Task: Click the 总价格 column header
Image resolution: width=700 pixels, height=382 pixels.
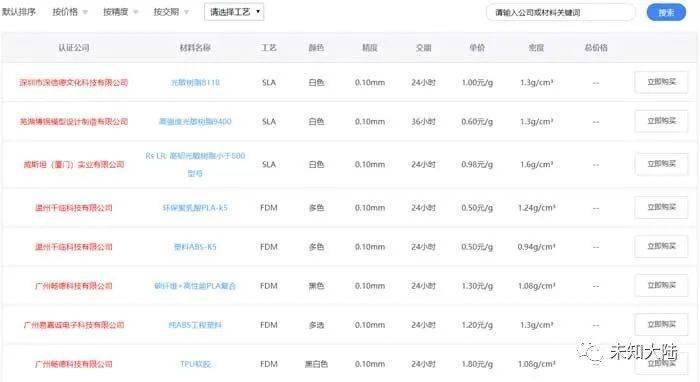Action: click(x=596, y=48)
